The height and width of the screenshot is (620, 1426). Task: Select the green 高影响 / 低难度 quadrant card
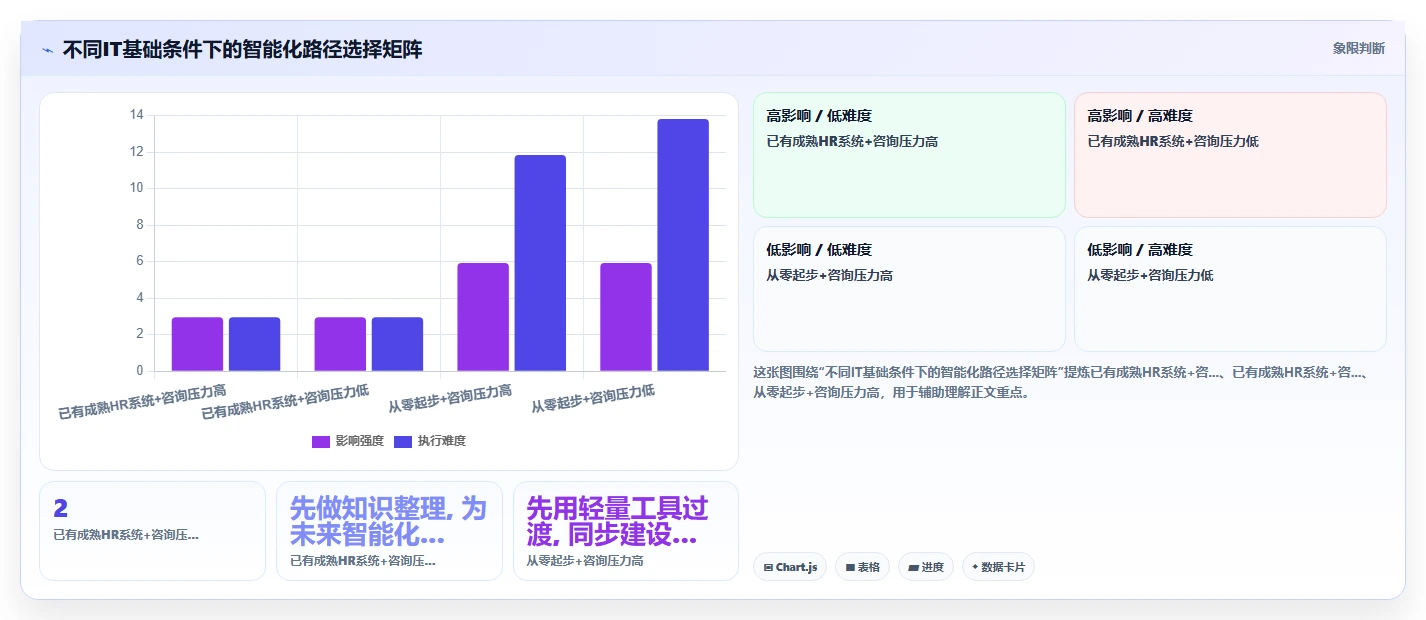(909, 155)
